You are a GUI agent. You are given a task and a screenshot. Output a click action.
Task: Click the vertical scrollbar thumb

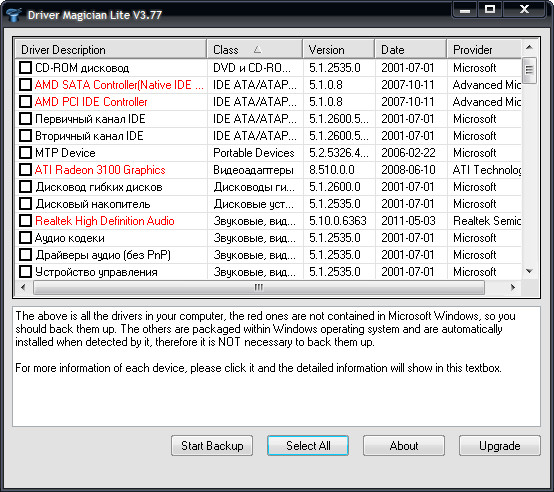click(x=529, y=70)
